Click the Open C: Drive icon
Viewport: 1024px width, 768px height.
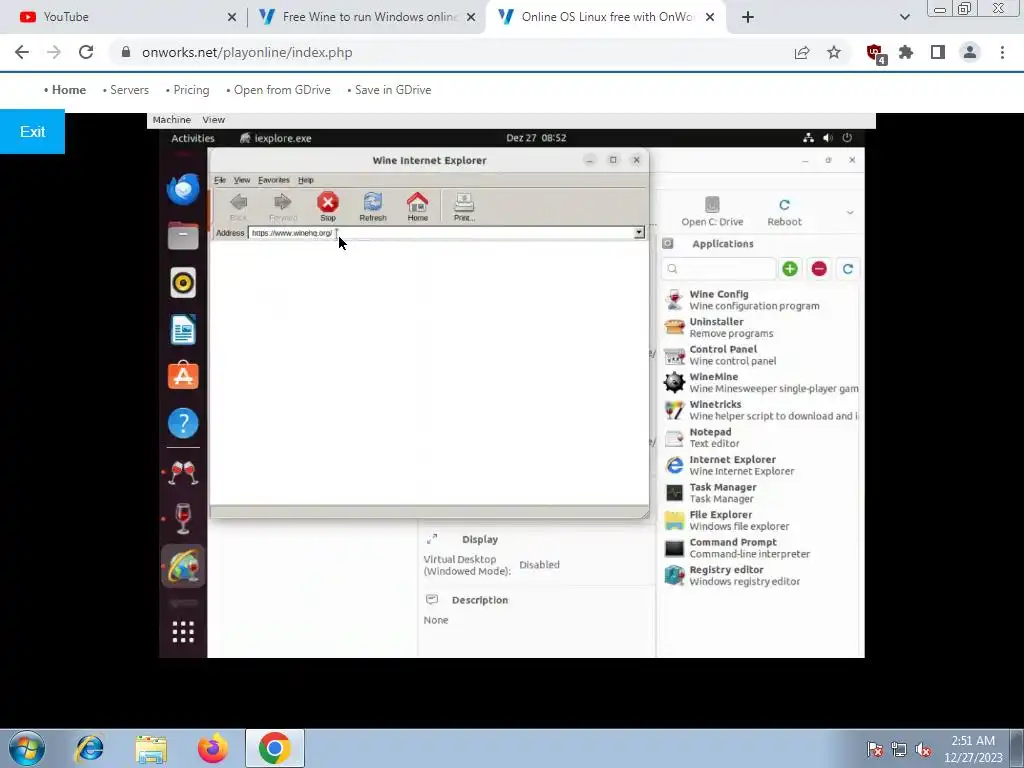(x=712, y=212)
